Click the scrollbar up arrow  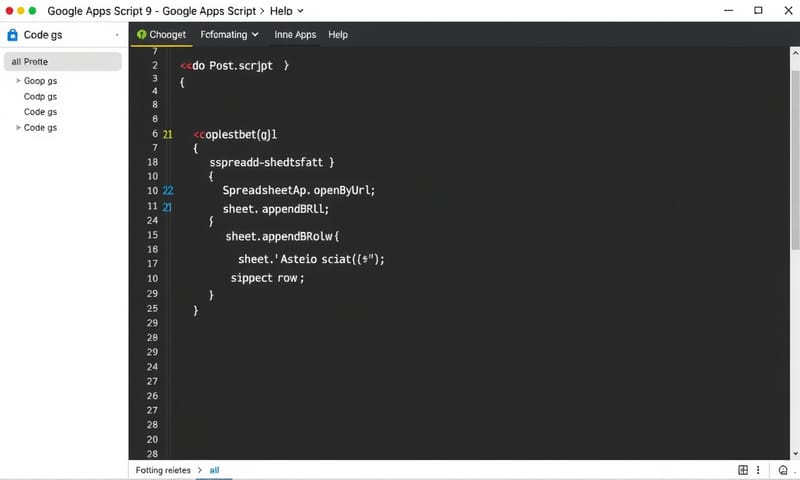pyautogui.click(x=795, y=52)
